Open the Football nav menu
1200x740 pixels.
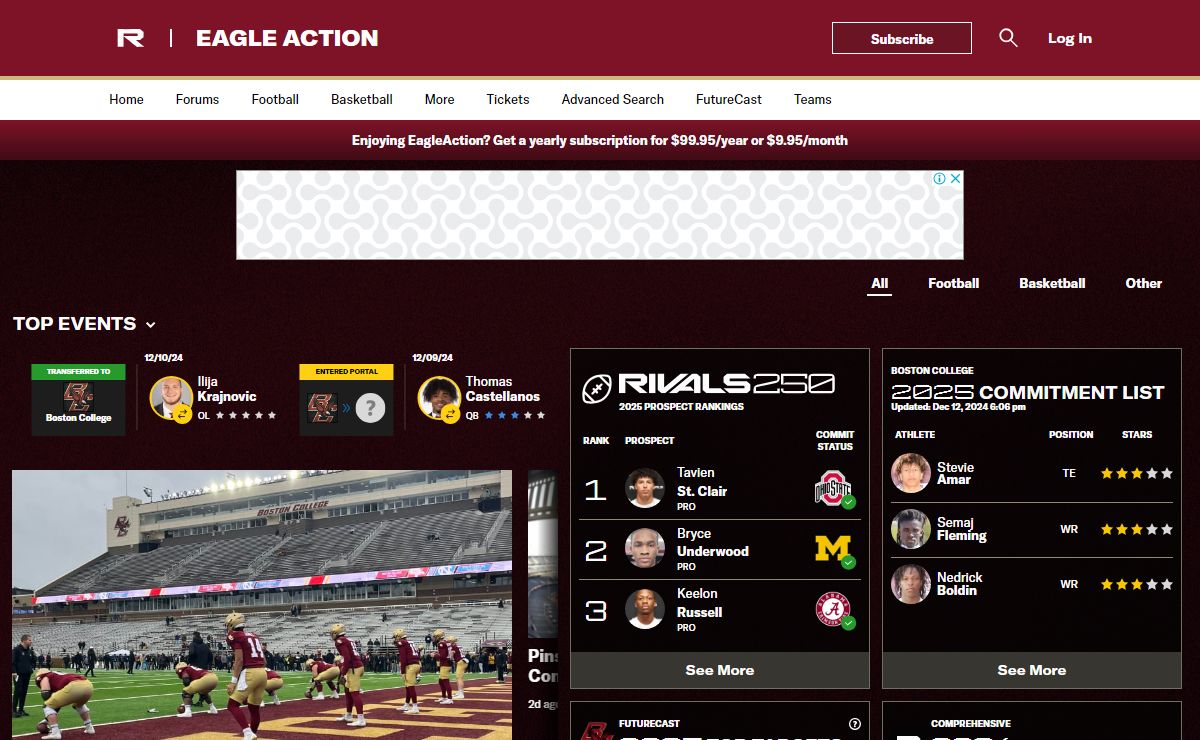(x=275, y=99)
